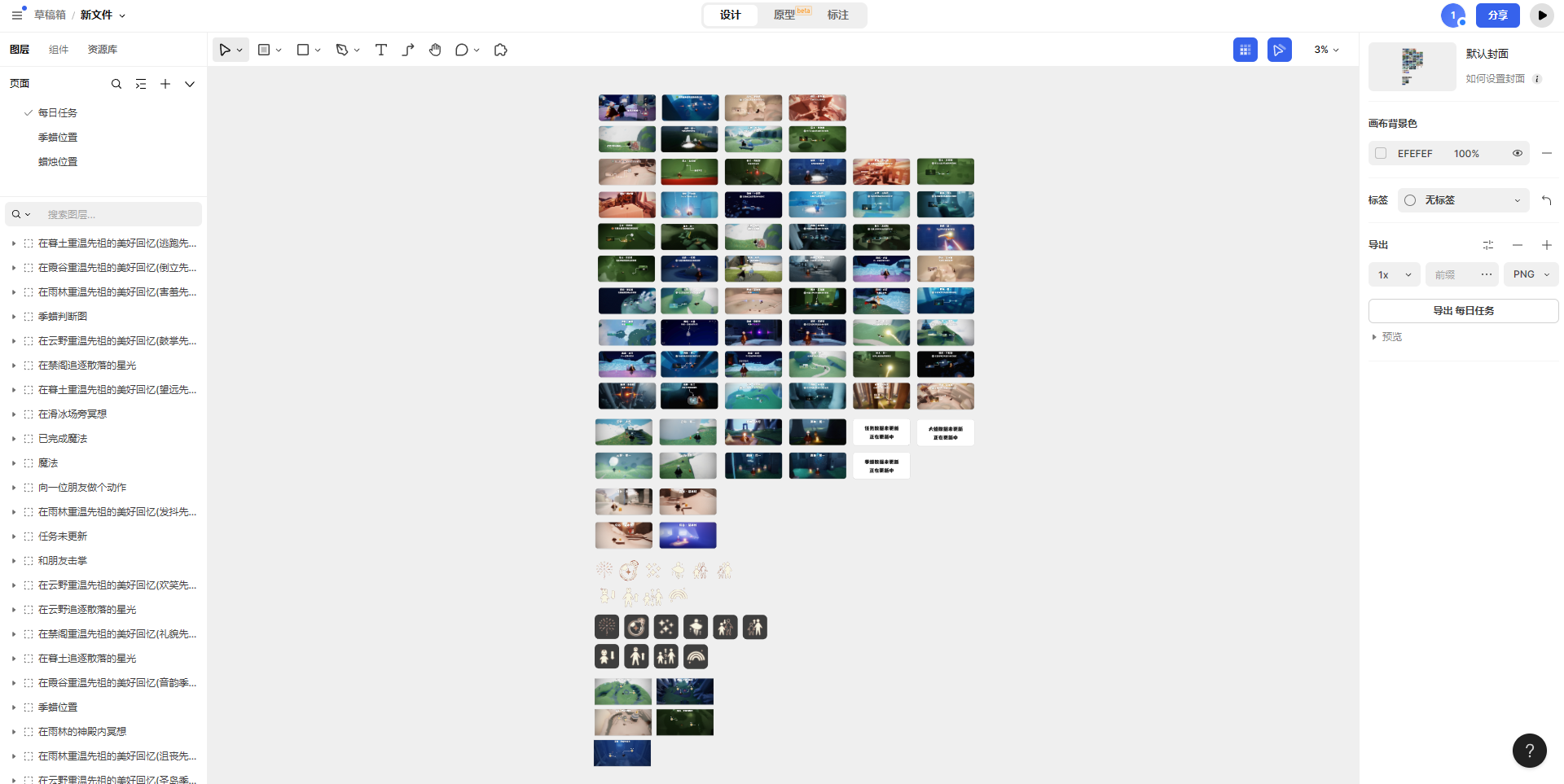Select the 任务未更新 layer

(63, 537)
